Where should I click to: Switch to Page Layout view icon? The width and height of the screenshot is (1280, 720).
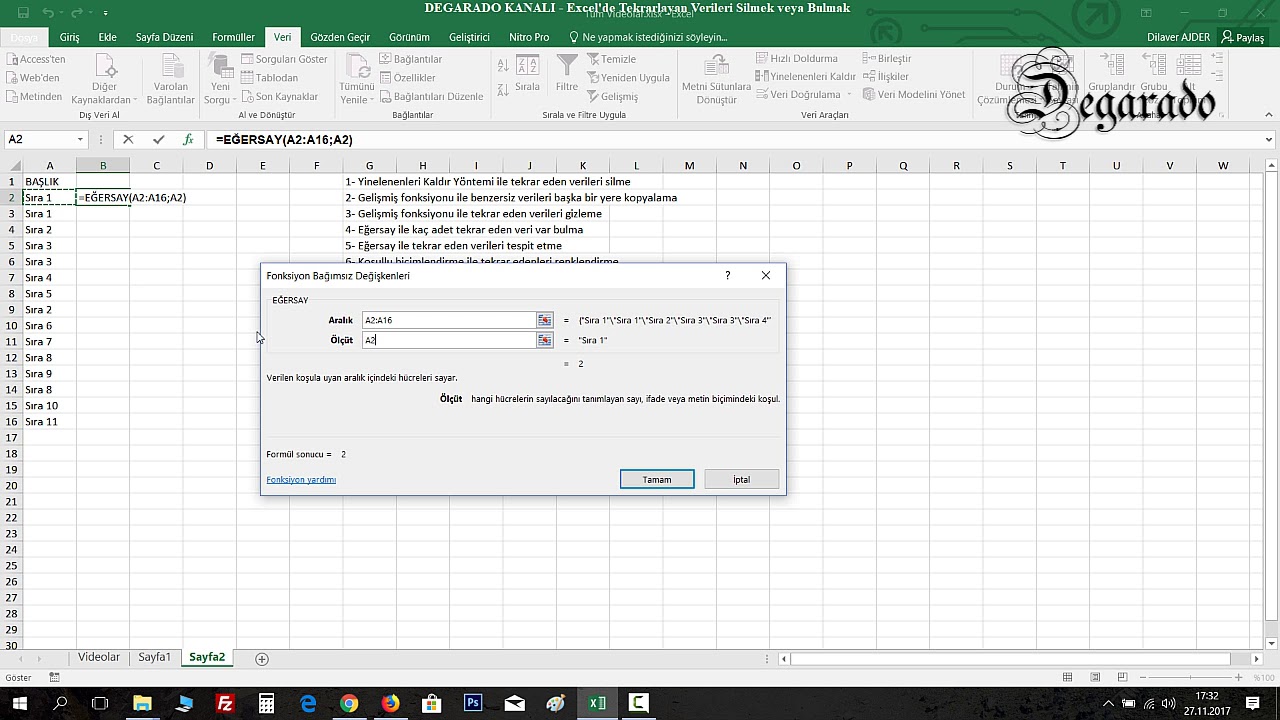click(1095, 678)
